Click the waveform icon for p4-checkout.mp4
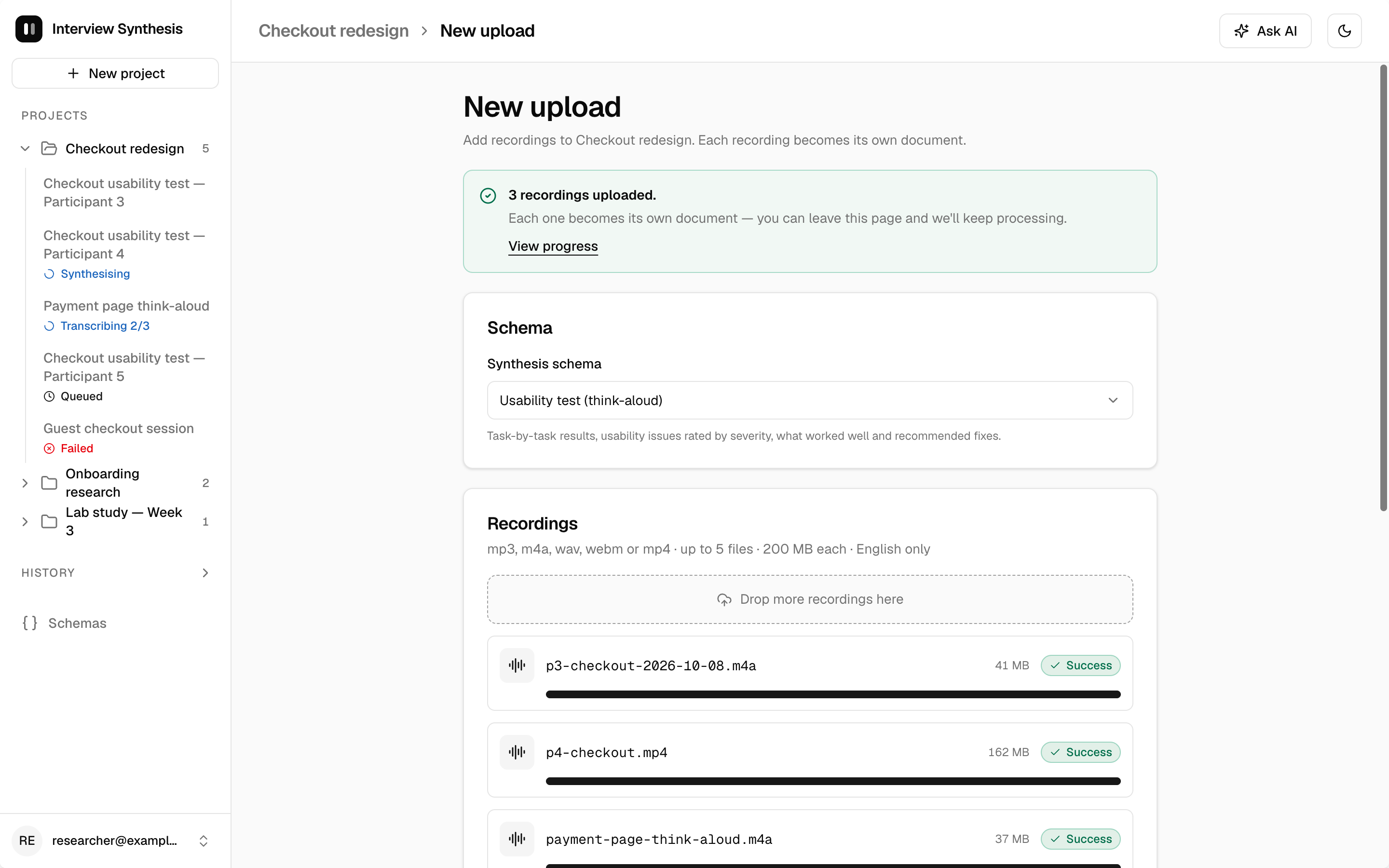1389x868 pixels. pos(517,752)
